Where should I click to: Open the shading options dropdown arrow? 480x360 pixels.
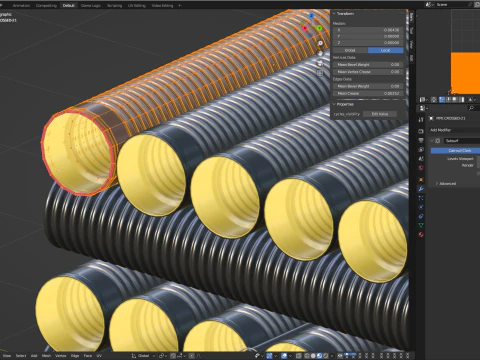(331, 356)
